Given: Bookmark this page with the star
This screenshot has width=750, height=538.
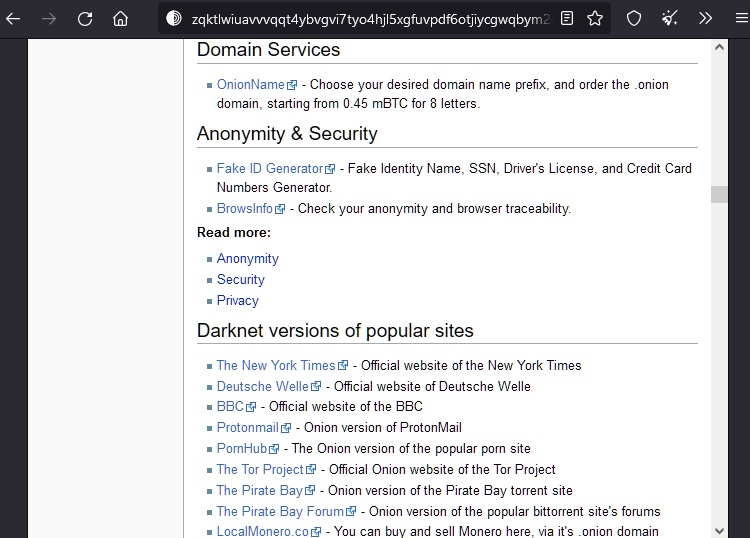Looking at the screenshot, I should point(595,19).
